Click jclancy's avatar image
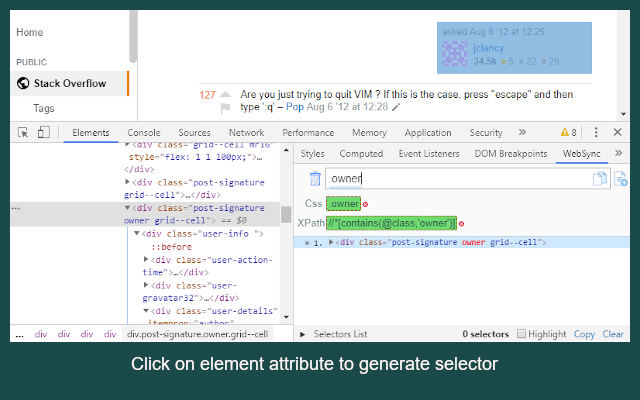This screenshot has height=400, width=640. [x=455, y=54]
